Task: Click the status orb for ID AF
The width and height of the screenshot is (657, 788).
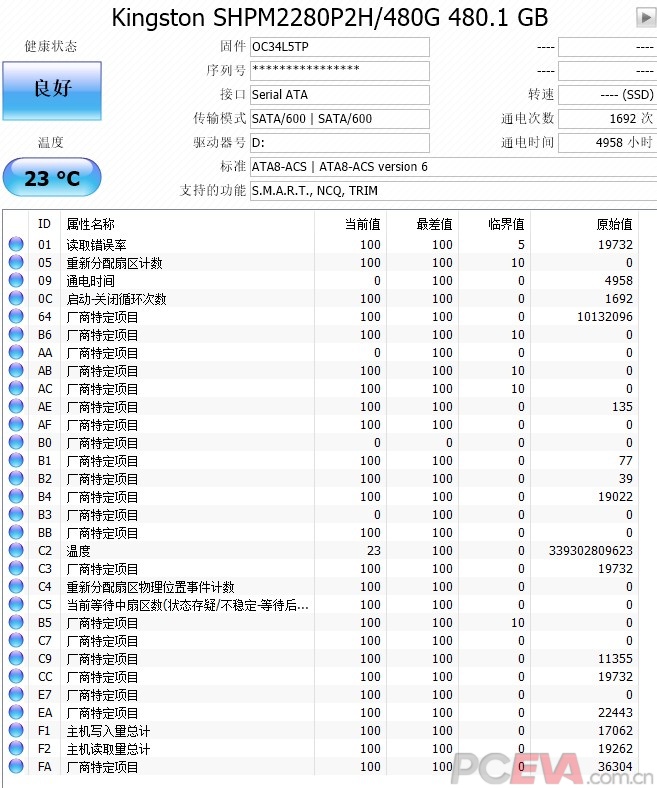Action: click(x=16, y=424)
